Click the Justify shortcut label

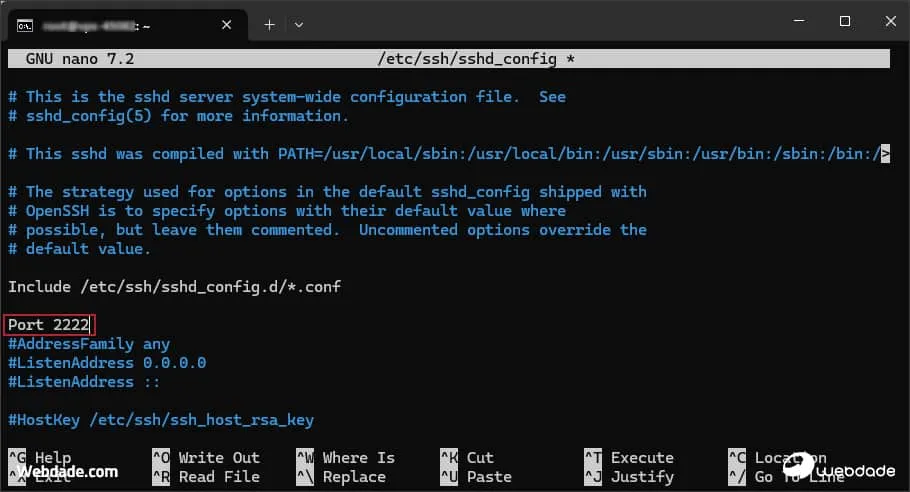pyautogui.click(x=642, y=477)
